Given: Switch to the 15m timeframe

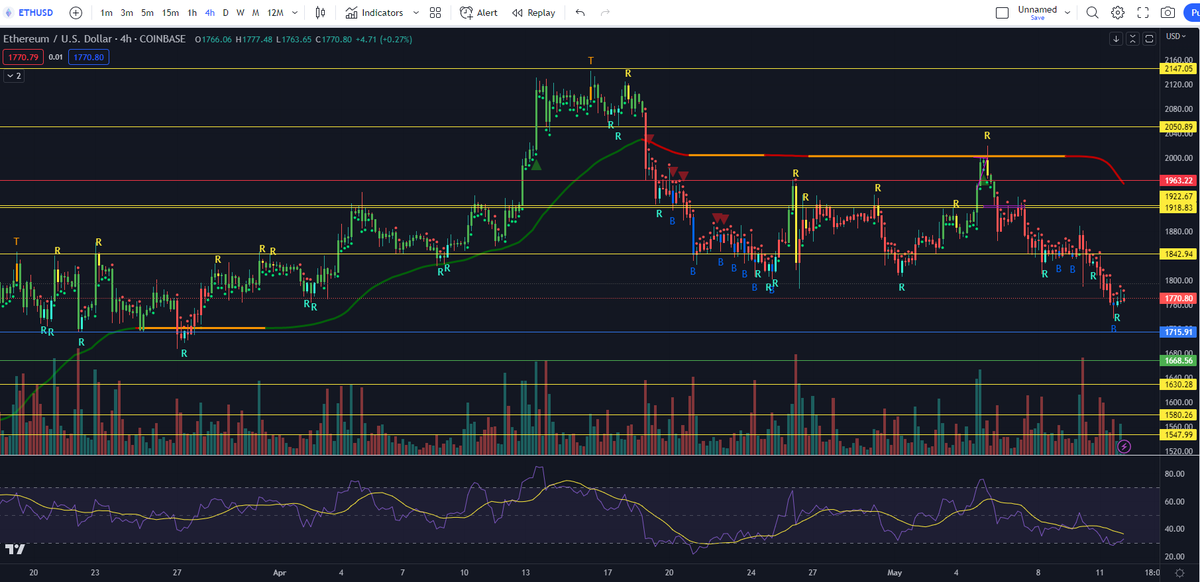Looking at the screenshot, I should coord(171,13).
